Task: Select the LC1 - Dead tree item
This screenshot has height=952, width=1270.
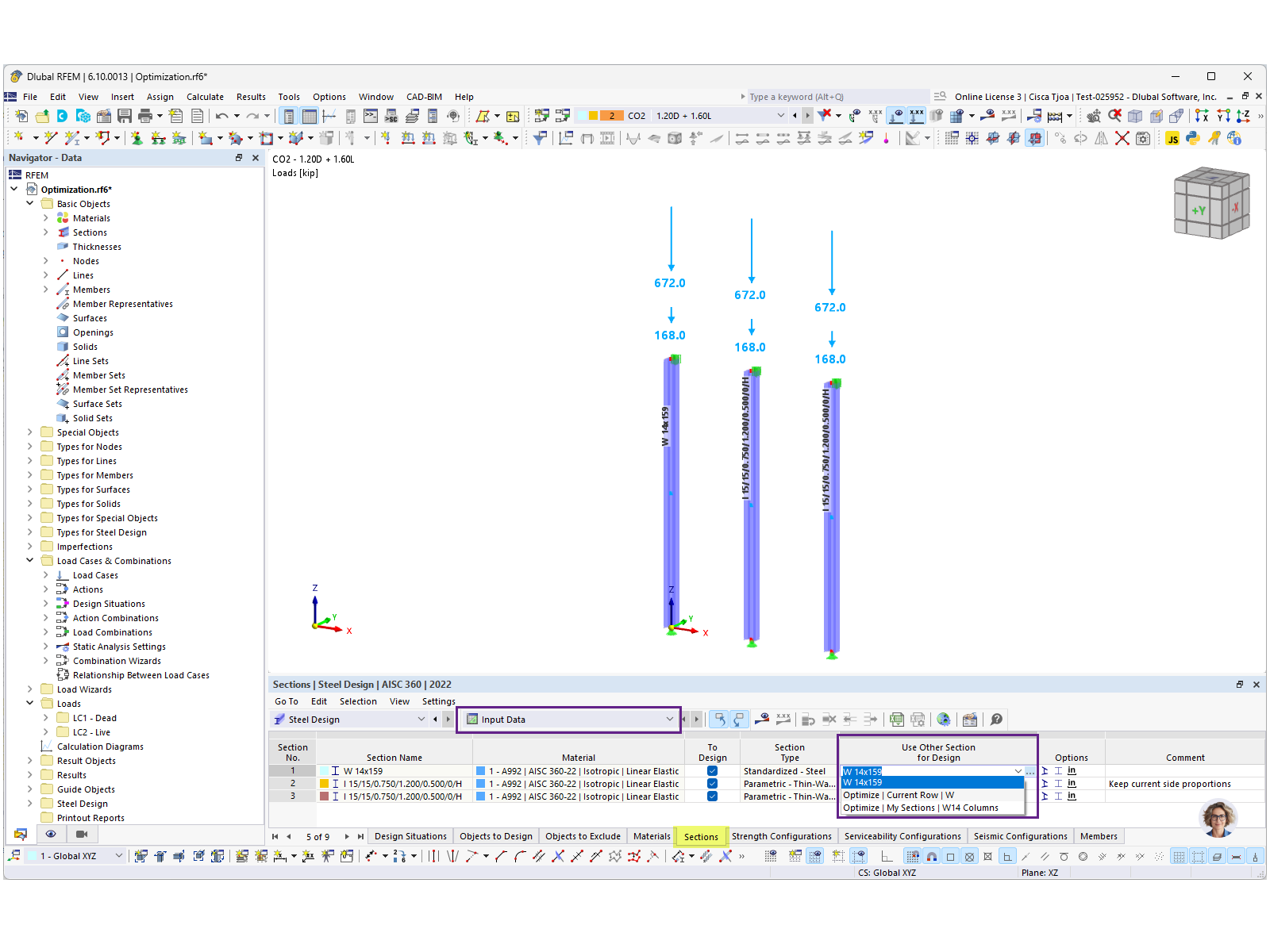Action: [94, 718]
